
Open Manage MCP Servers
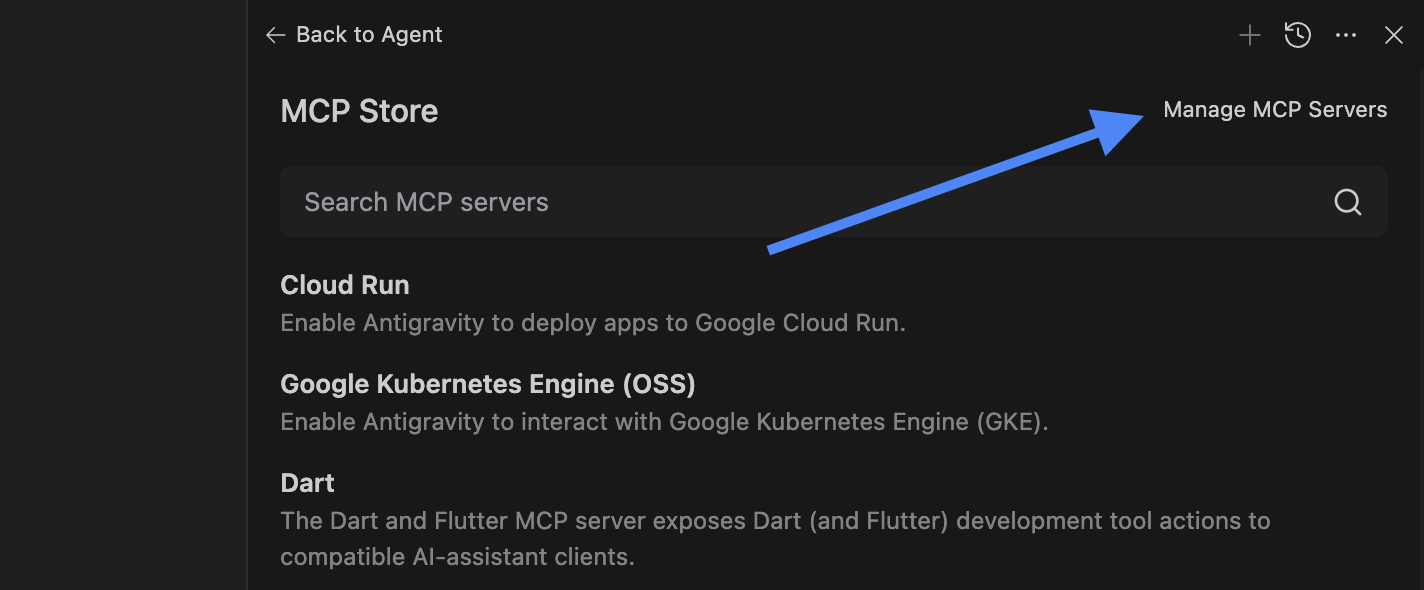pyautogui.click(x=1275, y=110)
